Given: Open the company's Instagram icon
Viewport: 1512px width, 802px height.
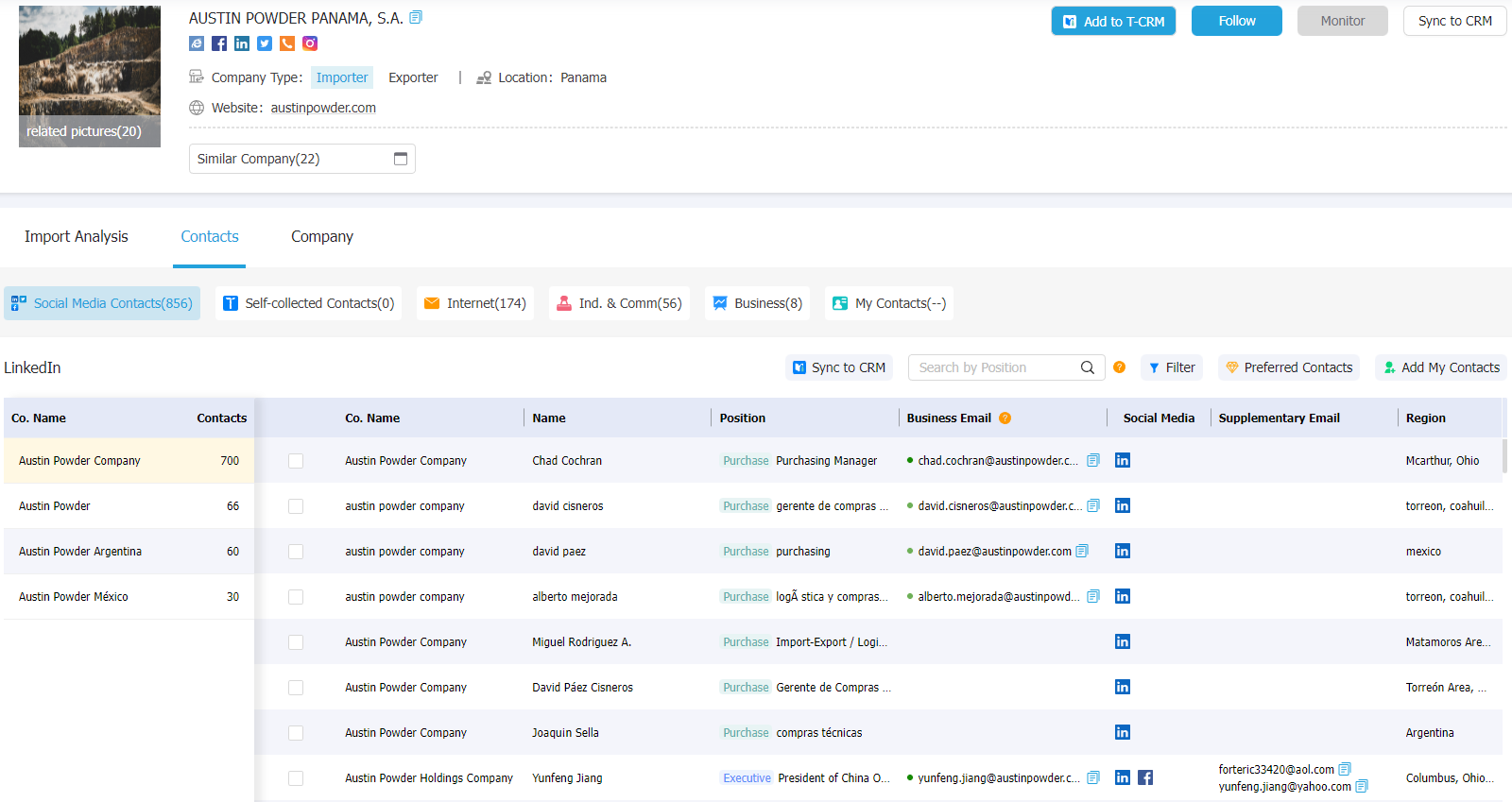Looking at the screenshot, I should click(x=310, y=43).
